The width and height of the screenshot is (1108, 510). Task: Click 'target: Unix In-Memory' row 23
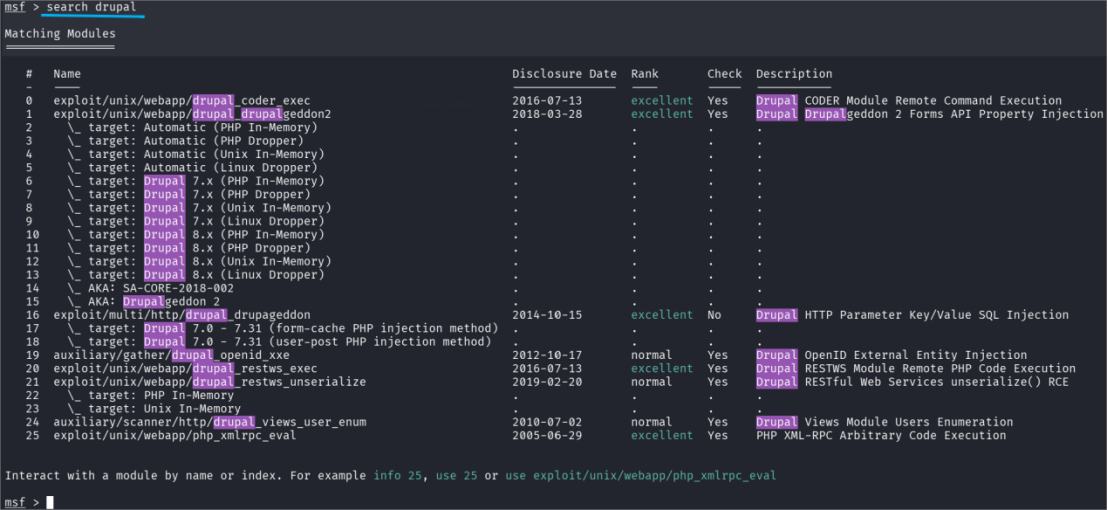click(x=154, y=409)
